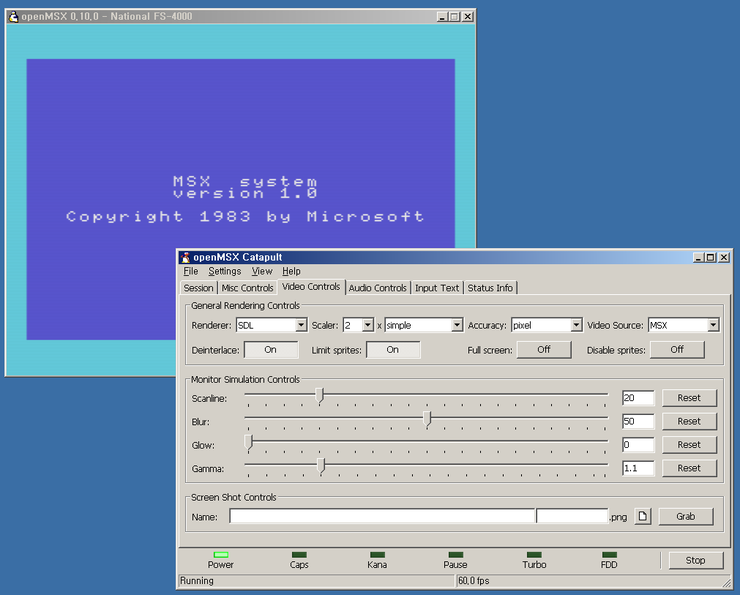
Task: Open the Scaler factor dropdown showing 2
Action: click(359, 325)
